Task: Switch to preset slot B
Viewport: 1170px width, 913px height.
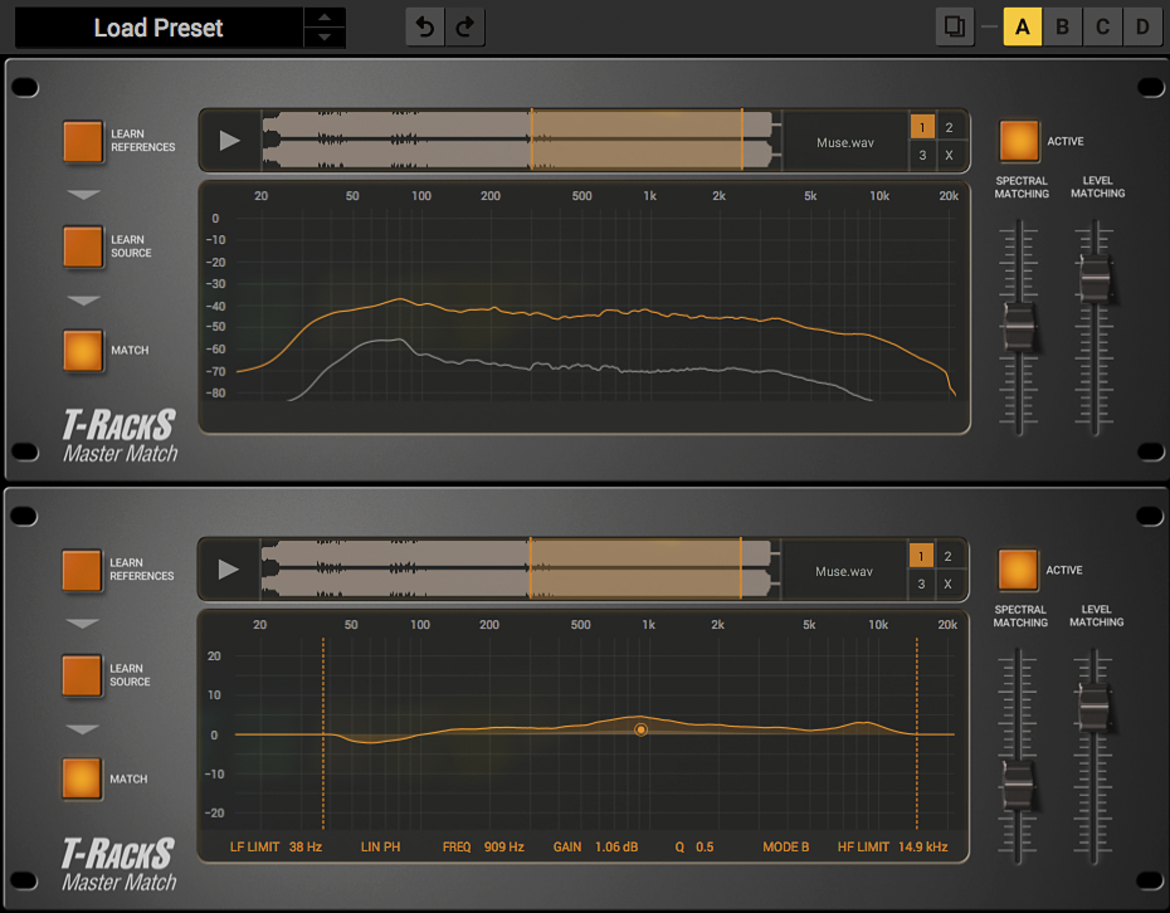Action: 1063,27
